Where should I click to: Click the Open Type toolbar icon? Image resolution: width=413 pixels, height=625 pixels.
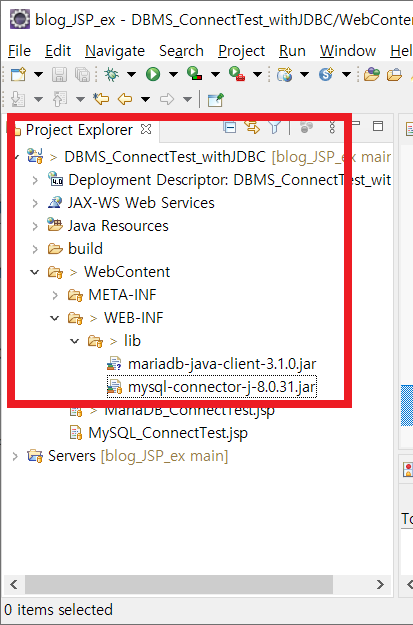372,74
